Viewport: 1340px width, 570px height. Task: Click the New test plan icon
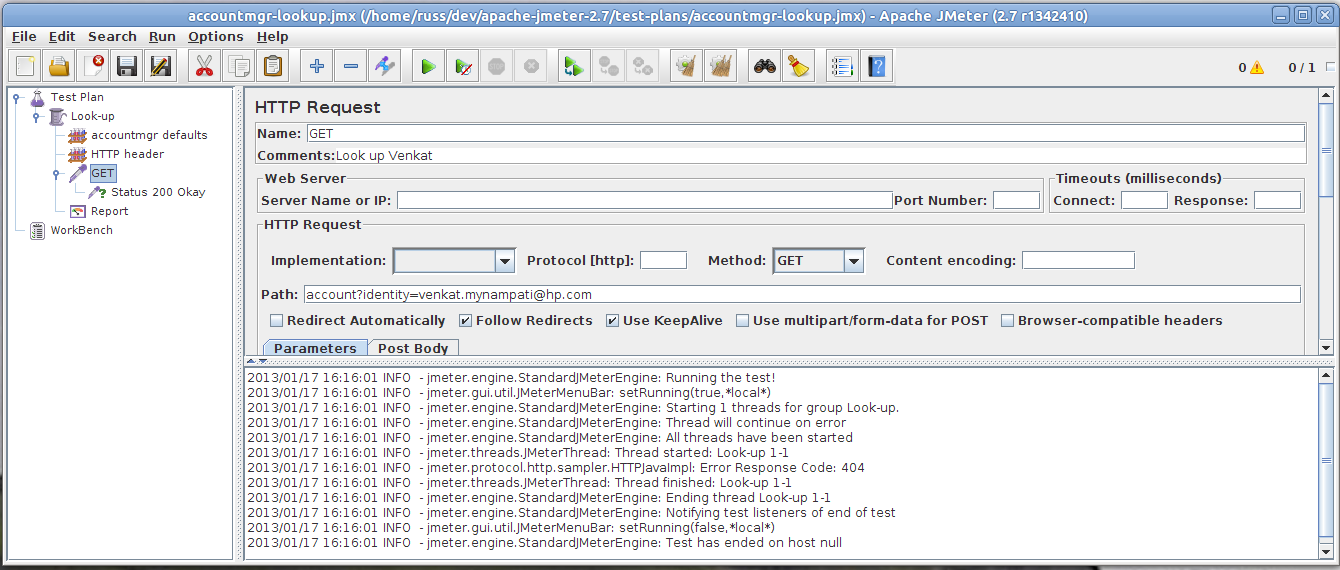(25, 67)
